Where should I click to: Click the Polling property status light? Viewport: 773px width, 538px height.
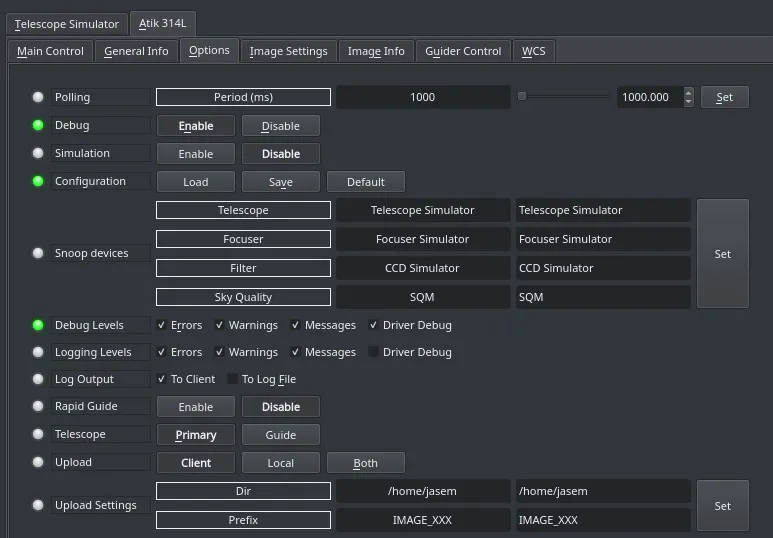(x=38, y=97)
